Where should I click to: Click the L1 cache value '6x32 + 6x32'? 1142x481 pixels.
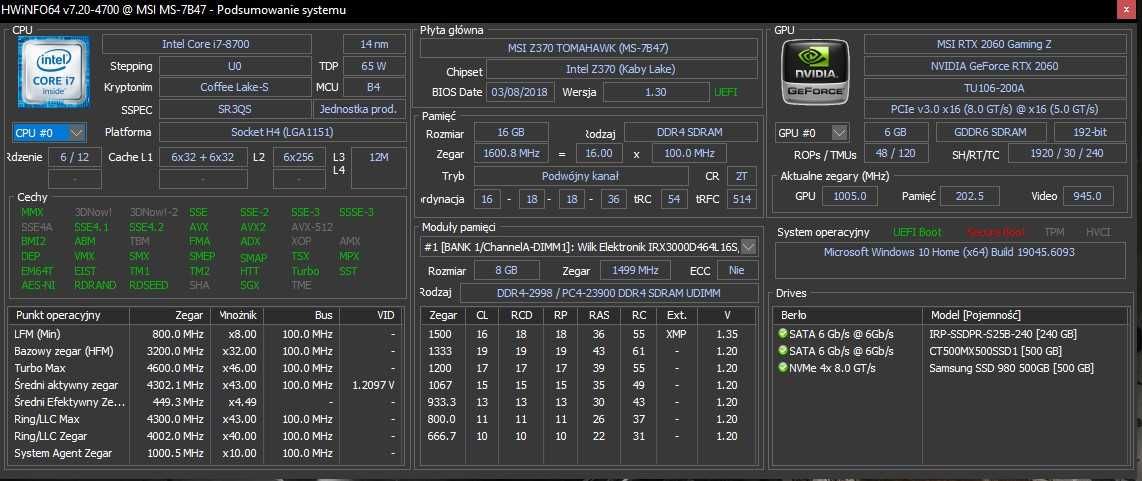(x=203, y=157)
